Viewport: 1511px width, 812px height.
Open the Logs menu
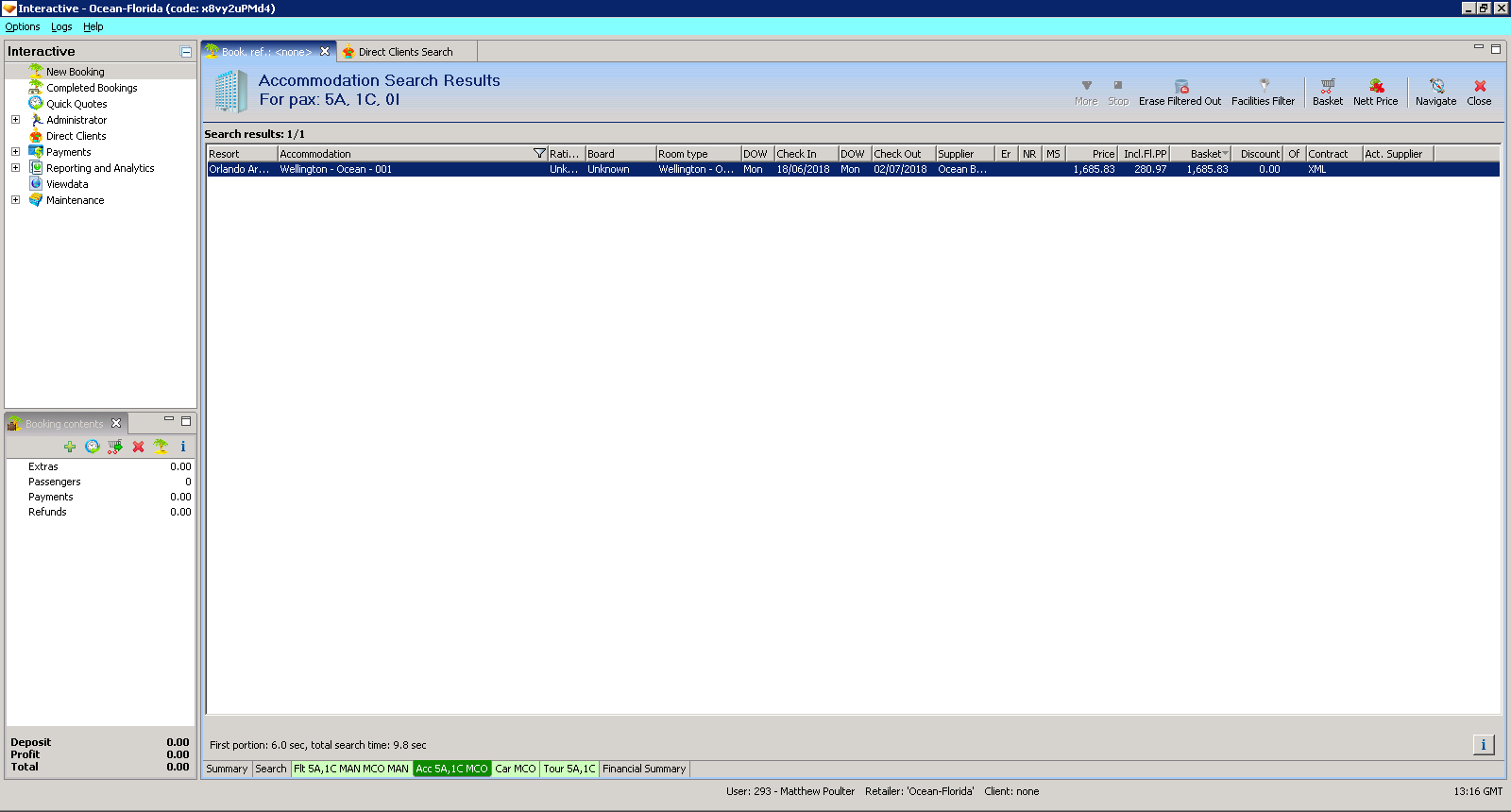[61, 26]
